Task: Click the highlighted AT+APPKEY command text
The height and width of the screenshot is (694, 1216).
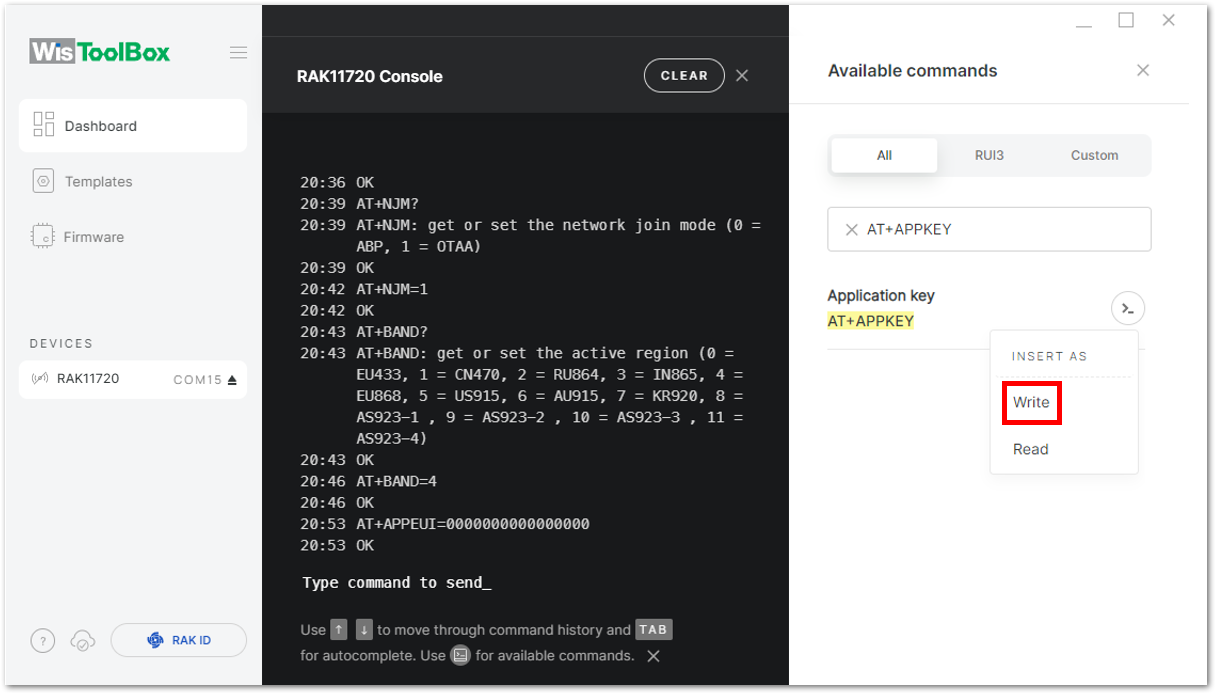Action: (871, 321)
